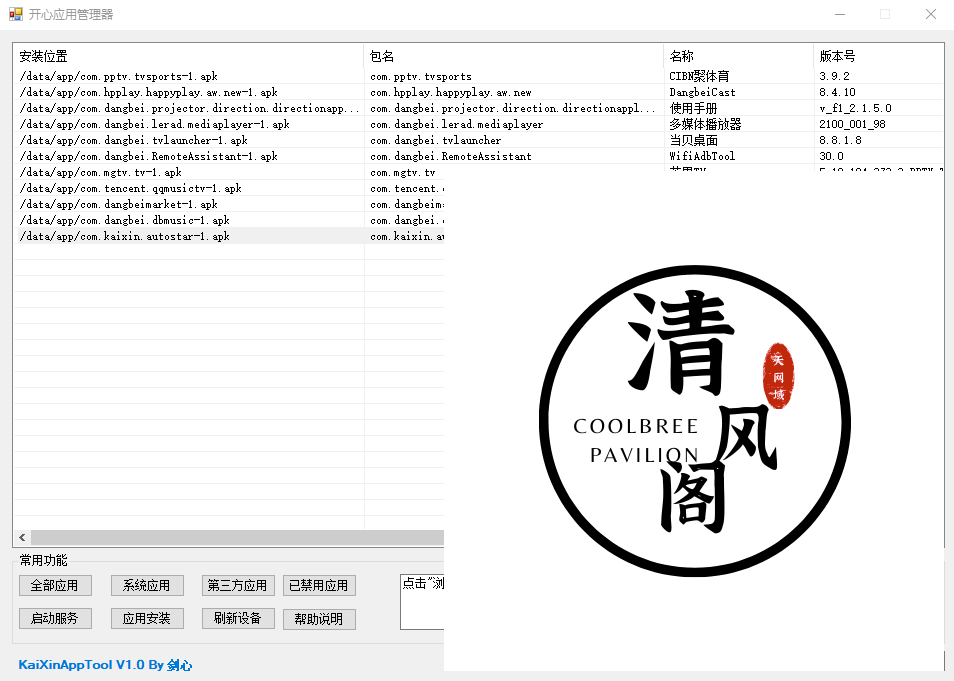Click the 全部应用 button
The height and width of the screenshot is (681, 954).
55,585
